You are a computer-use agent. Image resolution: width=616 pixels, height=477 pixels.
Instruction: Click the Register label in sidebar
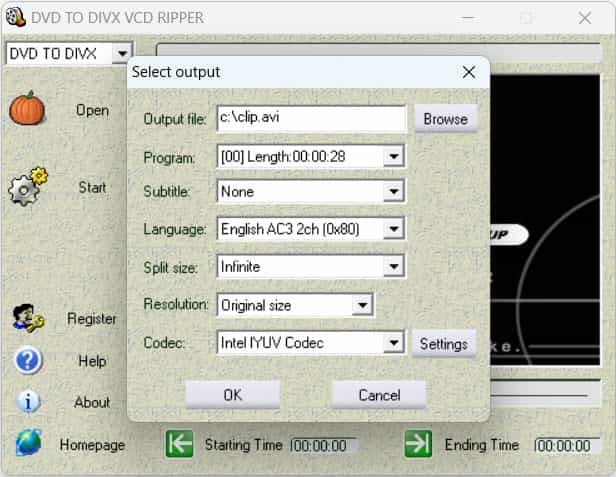(x=92, y=319)
